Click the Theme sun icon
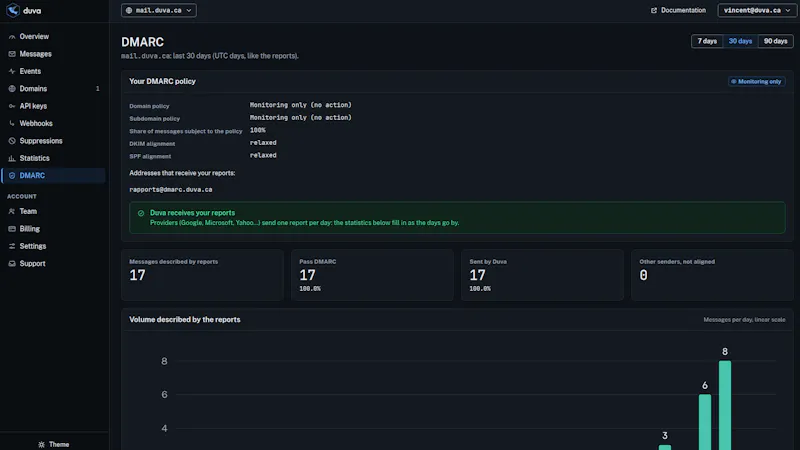Image resolution: width=800 pixels, height=450 pixels. click(x=41, y=444)
